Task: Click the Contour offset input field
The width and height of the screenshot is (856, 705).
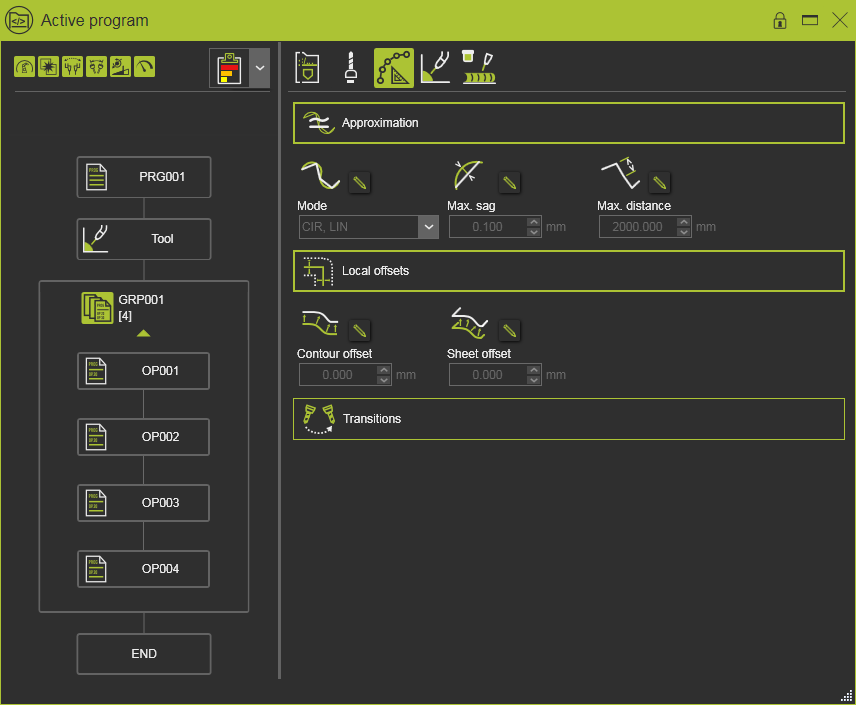Action: tap(337, 375)
